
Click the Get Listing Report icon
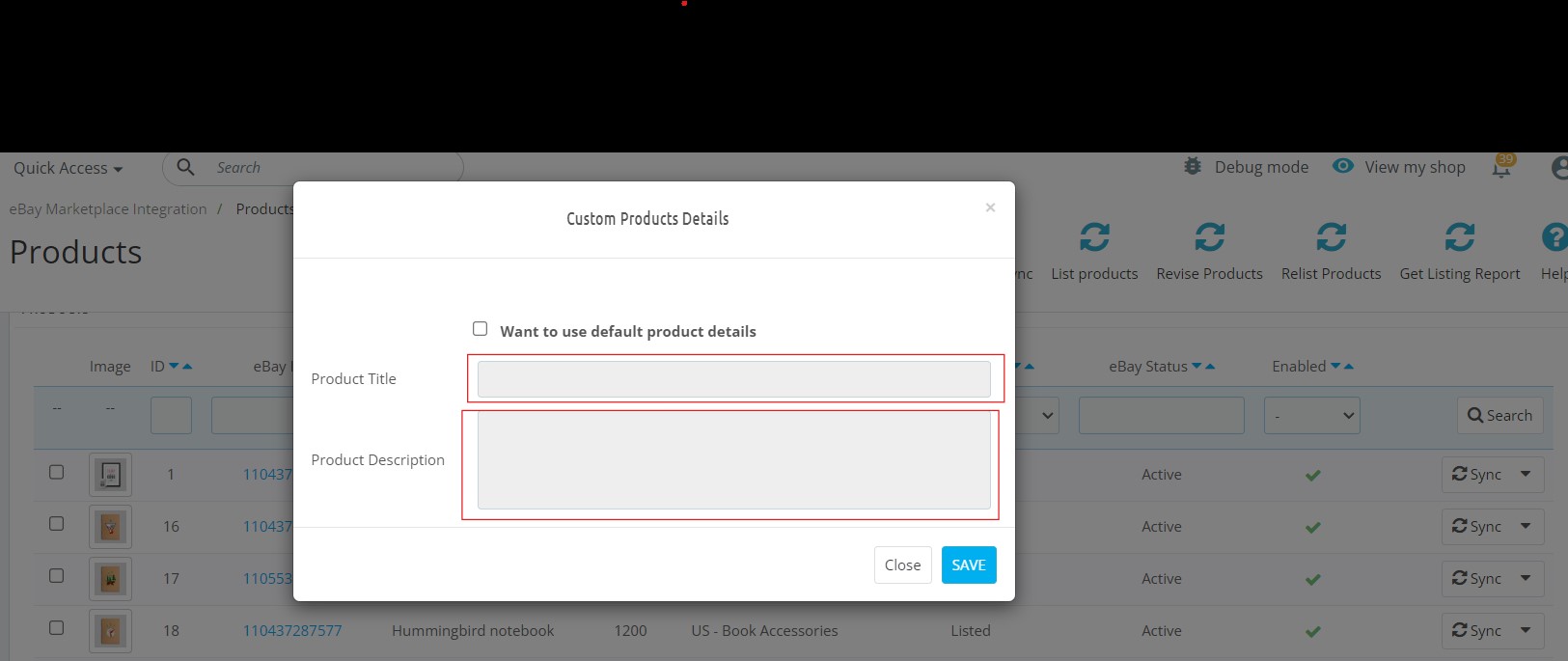(x=1459, y=236)
